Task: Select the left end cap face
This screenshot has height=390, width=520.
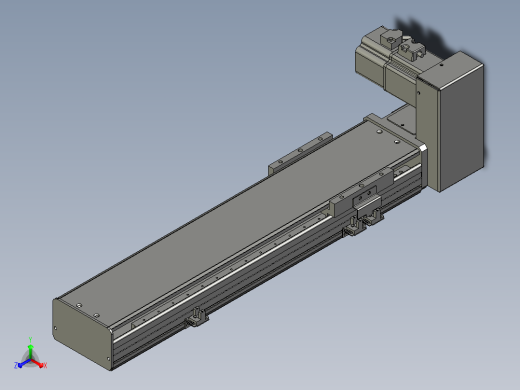Action: (81, 333)
